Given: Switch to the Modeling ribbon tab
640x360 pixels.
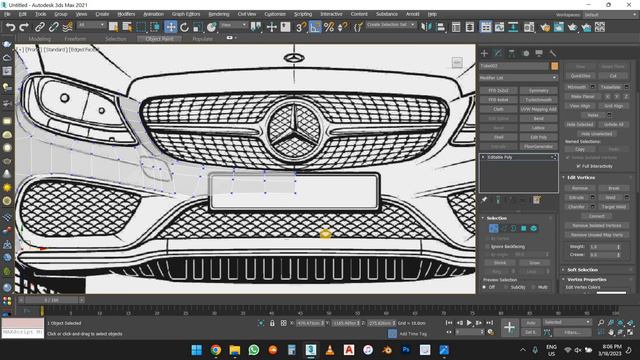Looking at the screenshot, I should [x=40, y=39].
